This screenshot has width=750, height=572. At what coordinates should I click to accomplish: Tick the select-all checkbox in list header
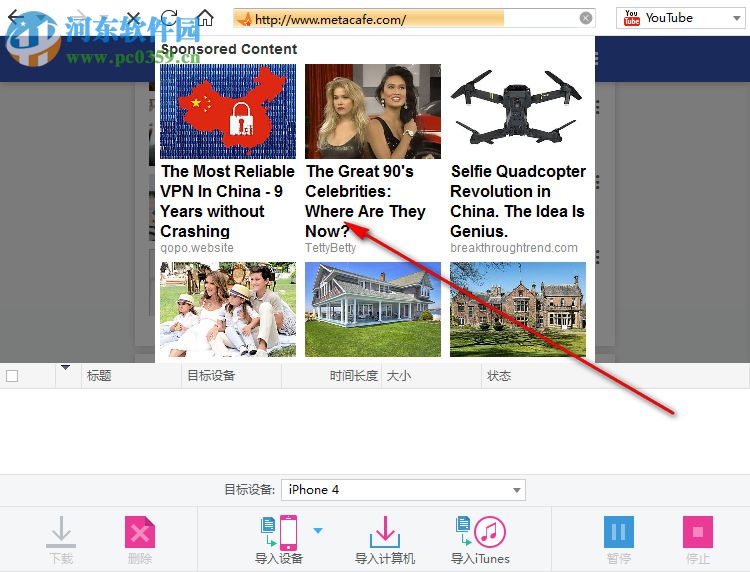click(12, 376)
